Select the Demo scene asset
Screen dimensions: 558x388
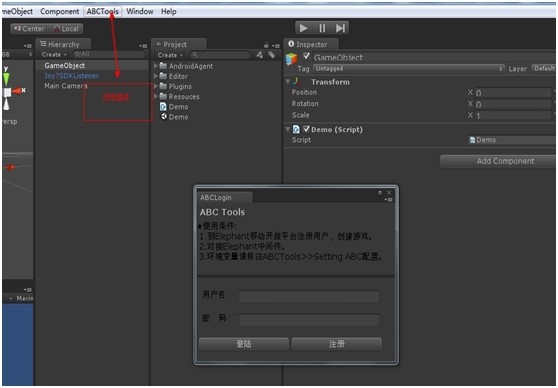[174, 117]
